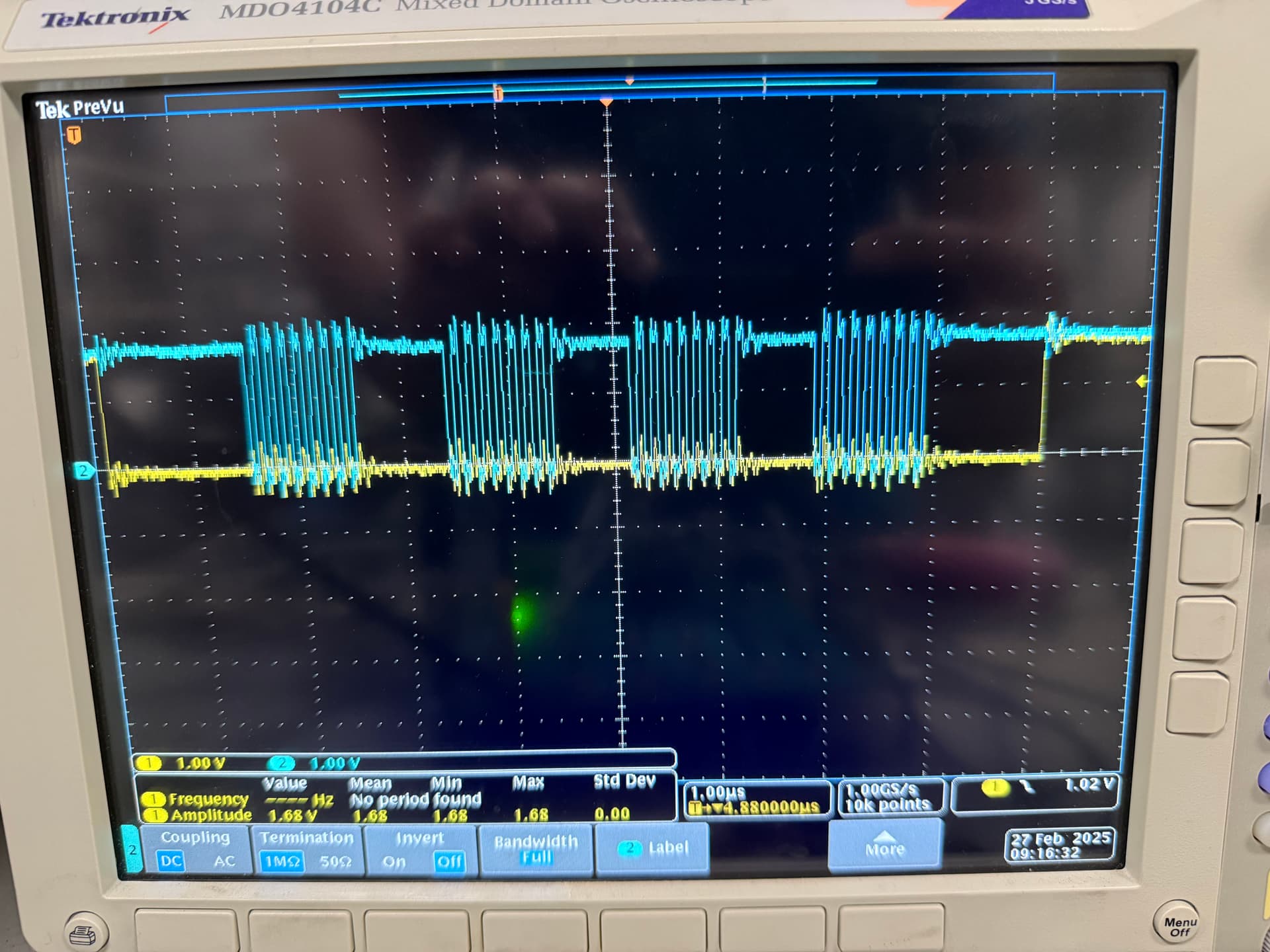Click the orange trigger position T marker
This screenshot has height=952, width=1270.
[74, 136]
